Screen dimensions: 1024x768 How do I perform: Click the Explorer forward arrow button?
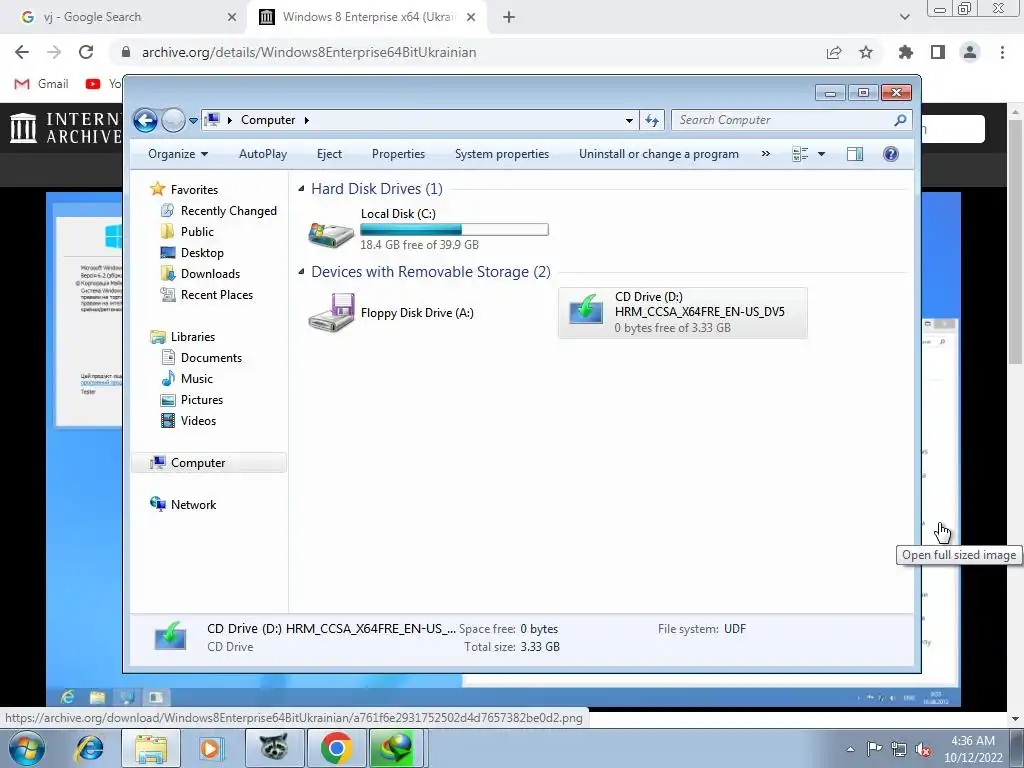[172, 120]
